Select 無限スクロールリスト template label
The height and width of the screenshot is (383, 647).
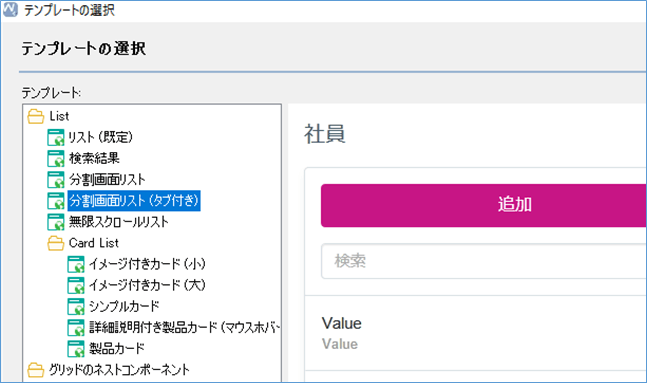coord(118,222)
